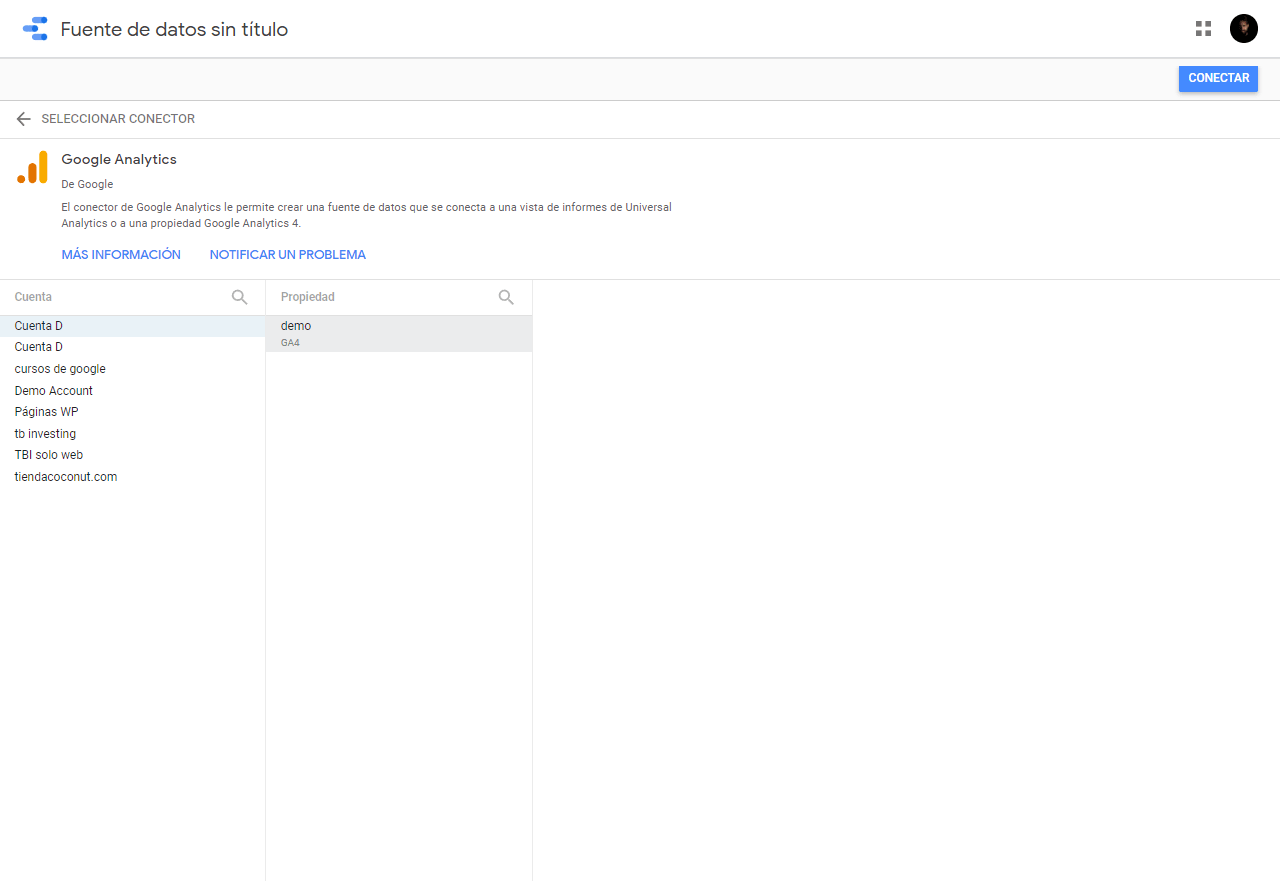The width and height of the screenshot is (1280, 881).
Task: Select the highlighted Cuenta D account
Action: [132, 326]
